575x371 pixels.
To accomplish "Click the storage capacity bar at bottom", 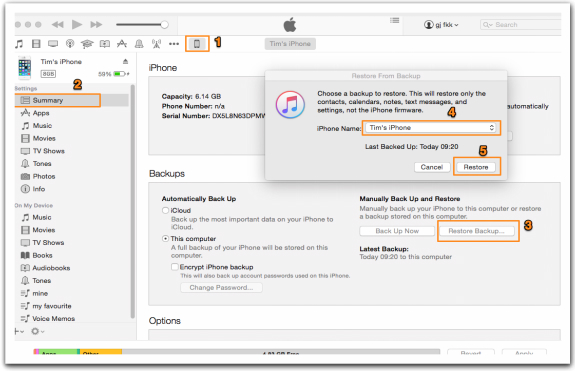I will click(237, 352).
